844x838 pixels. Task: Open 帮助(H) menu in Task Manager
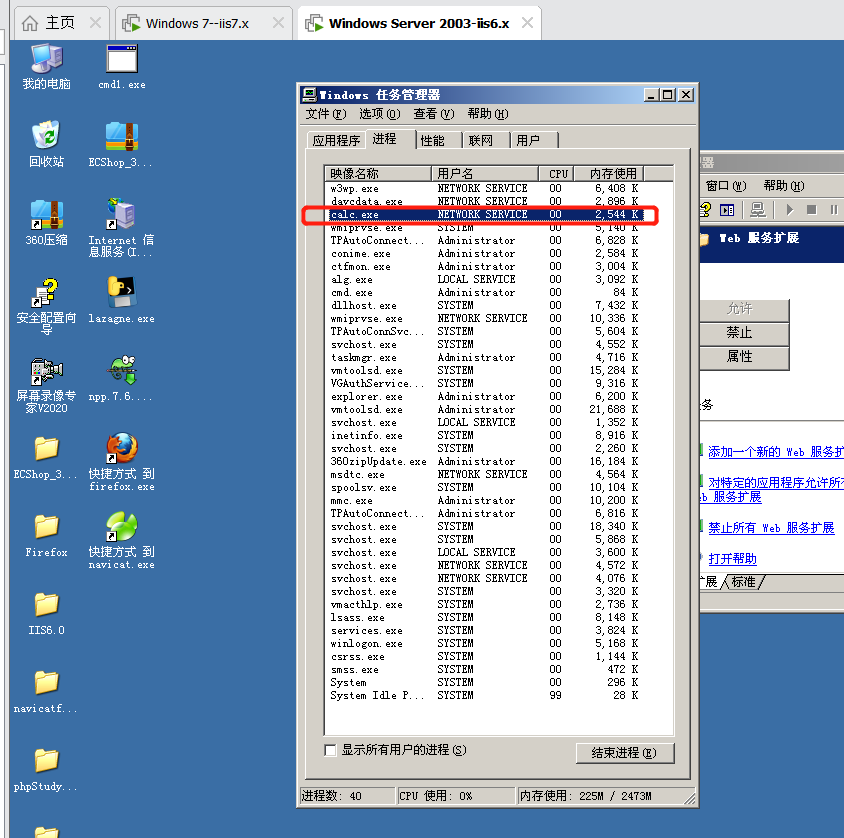pyautogui.click(x=488, y=114)
